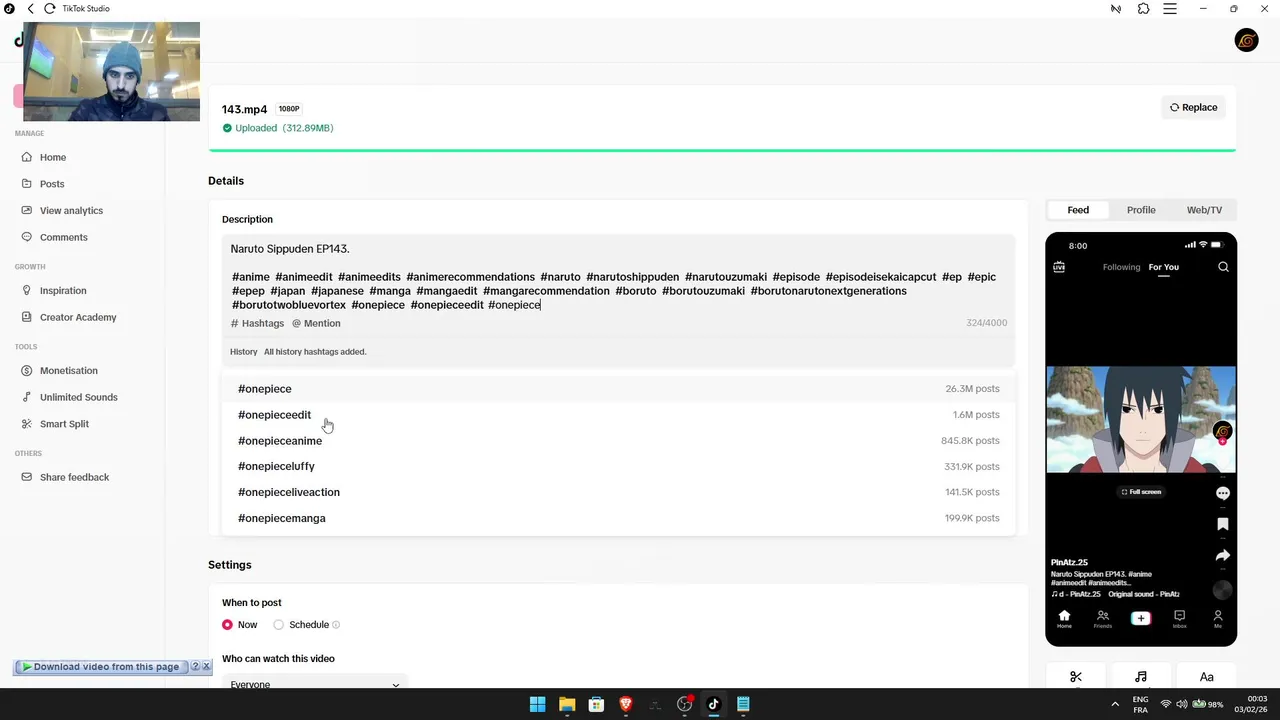
Task: Choose the #onepieceanime hashtag suggestion
Action: 618,441
